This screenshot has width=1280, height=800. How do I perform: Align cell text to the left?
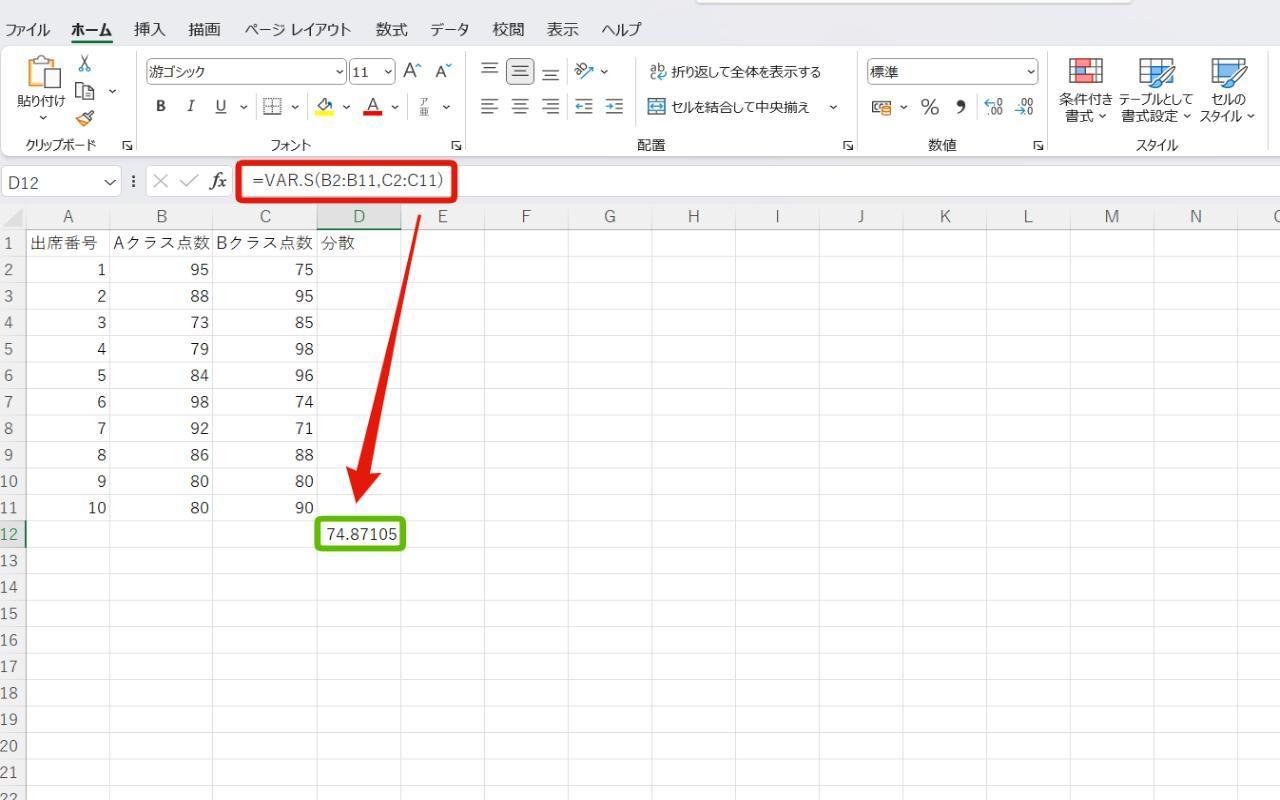489,106
